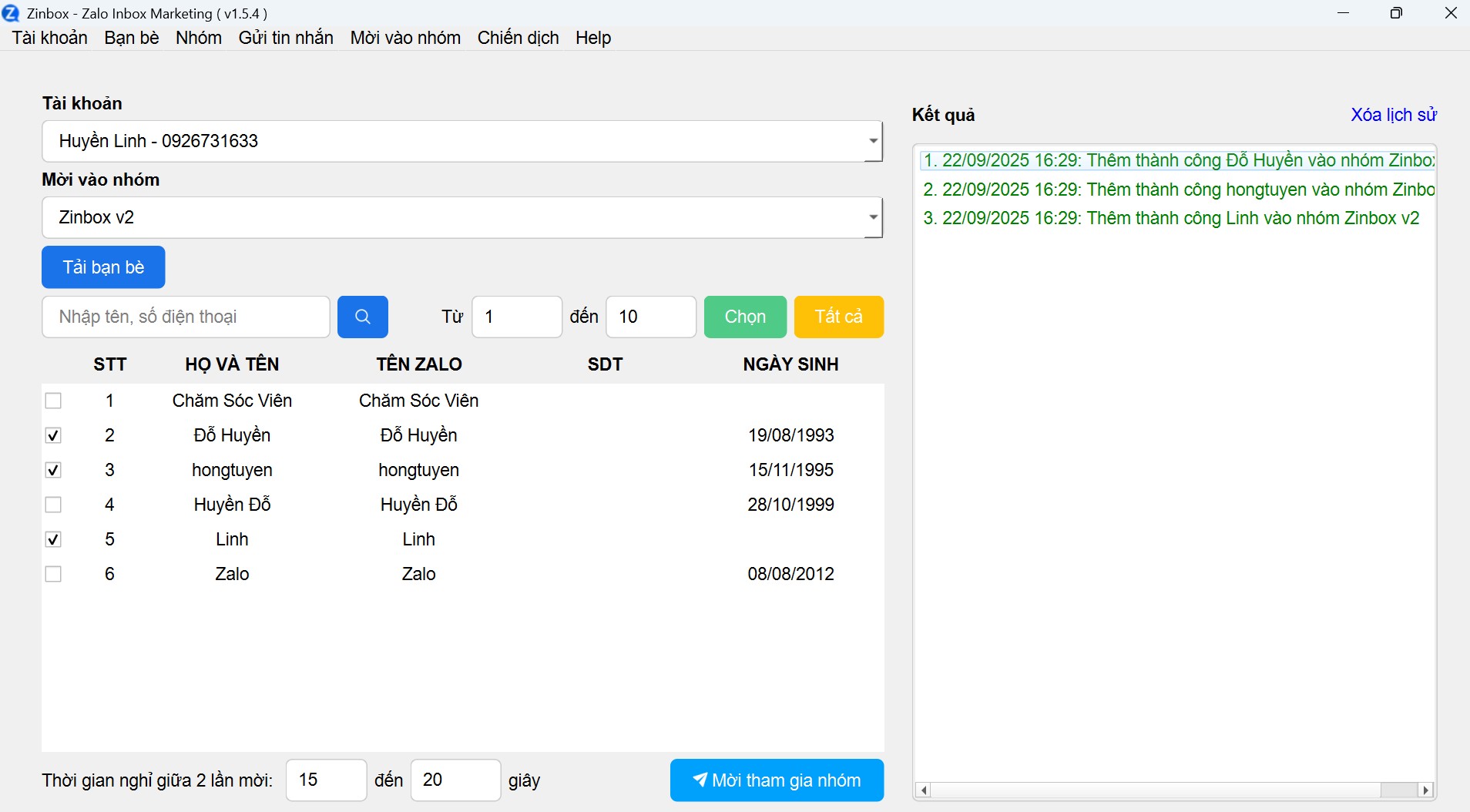This screenshot has height=812, width=1470.
Task: Click right arrow of results horizontal scrollbar
Action: tap(1426, 790)
